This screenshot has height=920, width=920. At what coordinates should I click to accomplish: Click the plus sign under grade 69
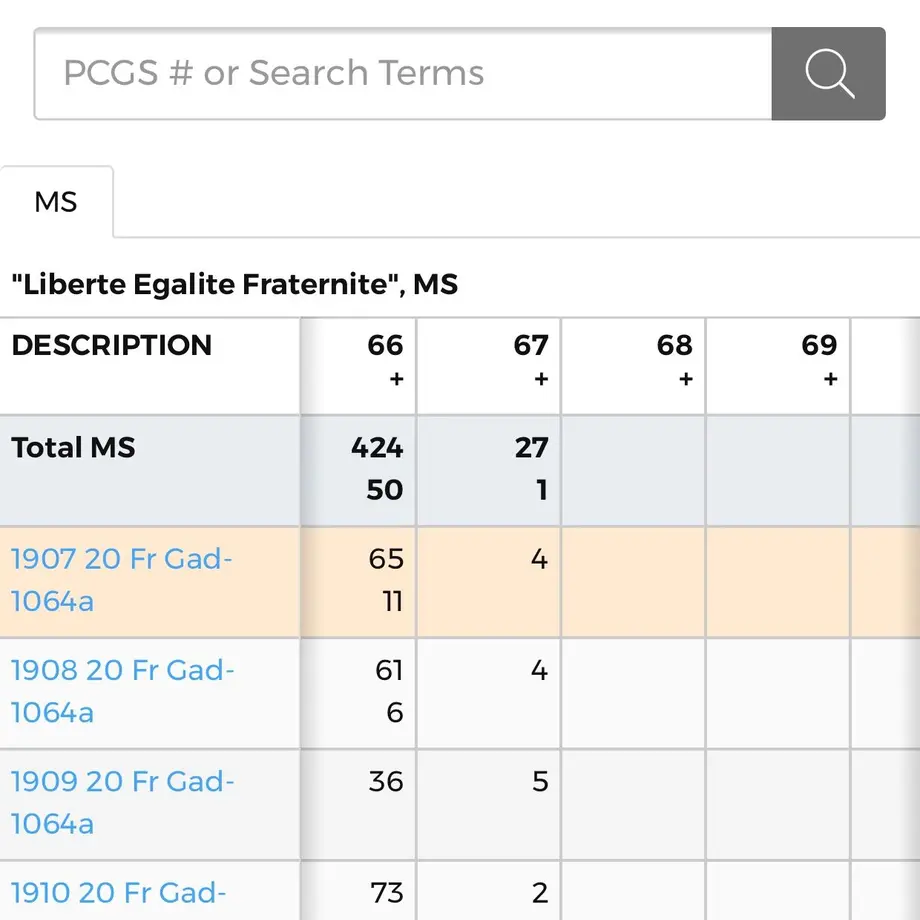click(x=830, y=379)
